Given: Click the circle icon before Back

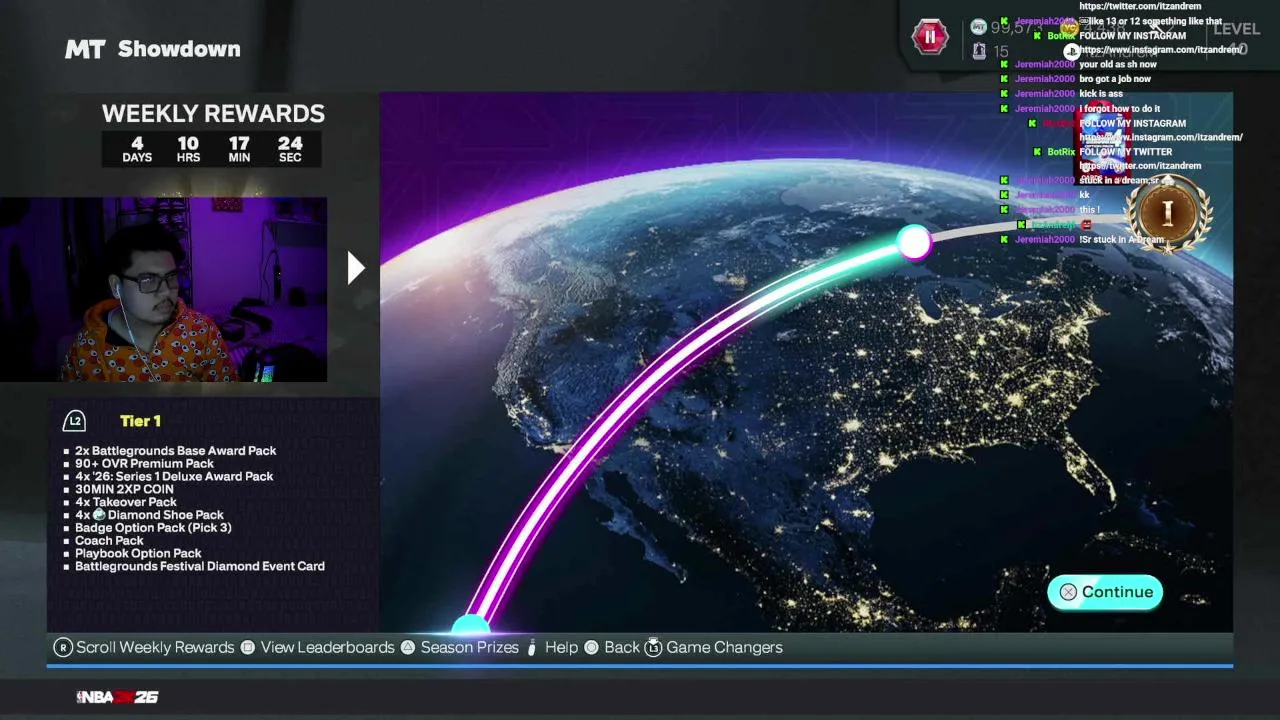Looking at the screenshot, I should [x=591, y=647].
